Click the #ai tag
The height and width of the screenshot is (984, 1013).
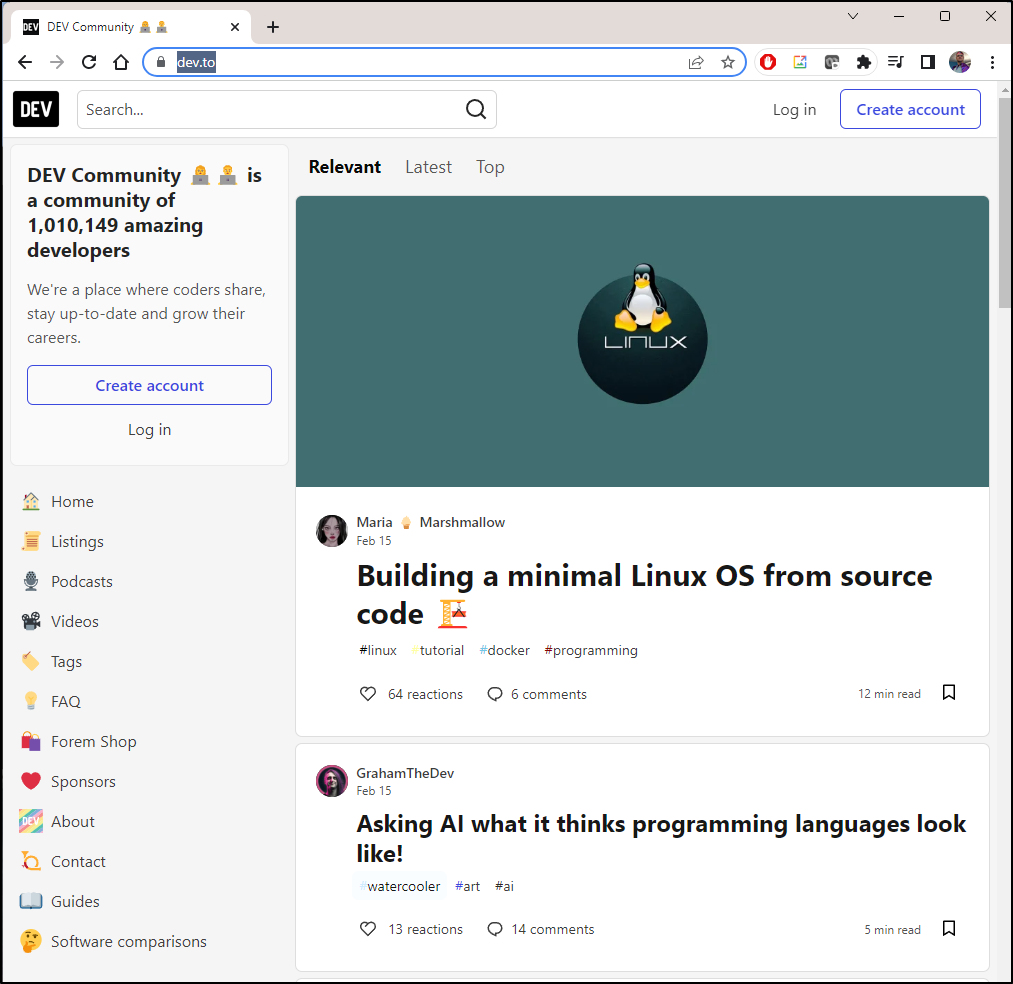pyautogui.click(x=505, y=886)
